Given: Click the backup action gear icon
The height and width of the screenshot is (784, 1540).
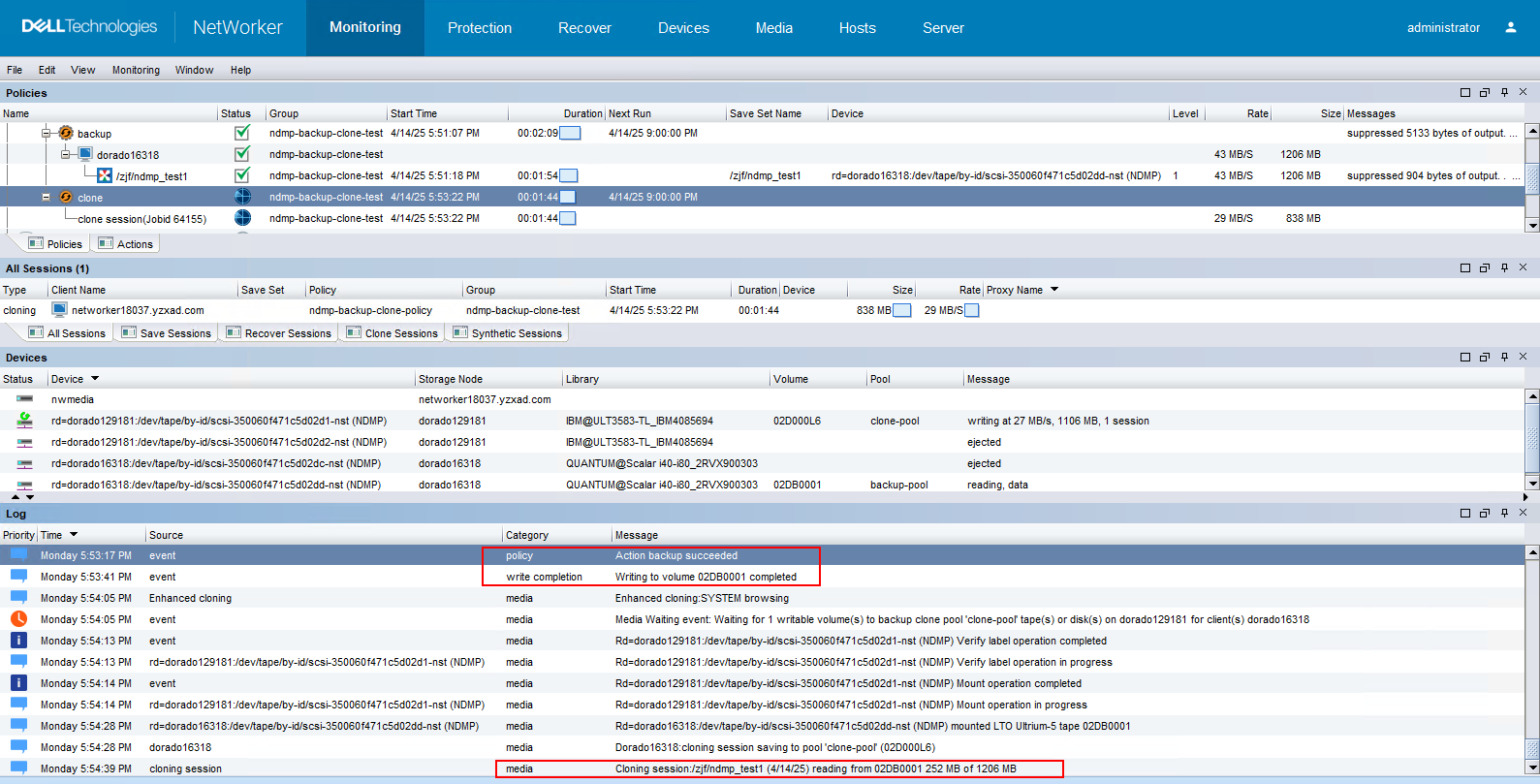Looking at the screenshot, I should 66,133.
